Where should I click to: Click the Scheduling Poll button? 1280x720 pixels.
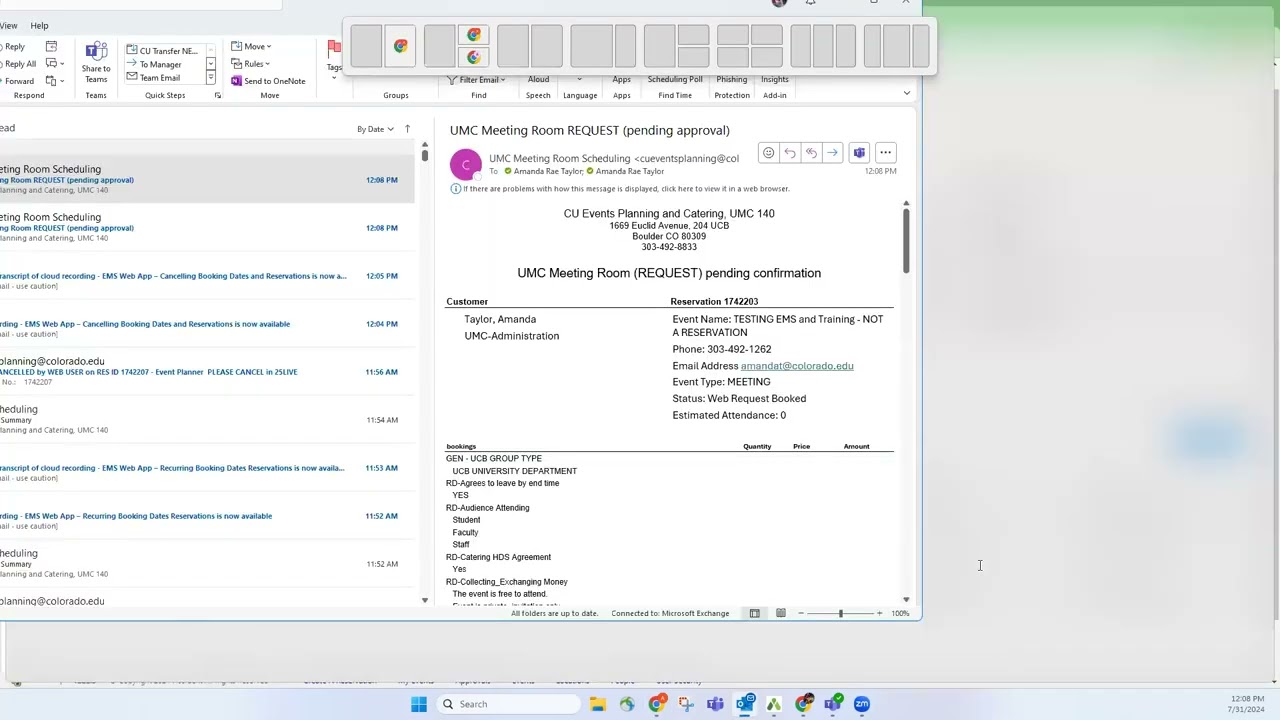tap(675, 79)
